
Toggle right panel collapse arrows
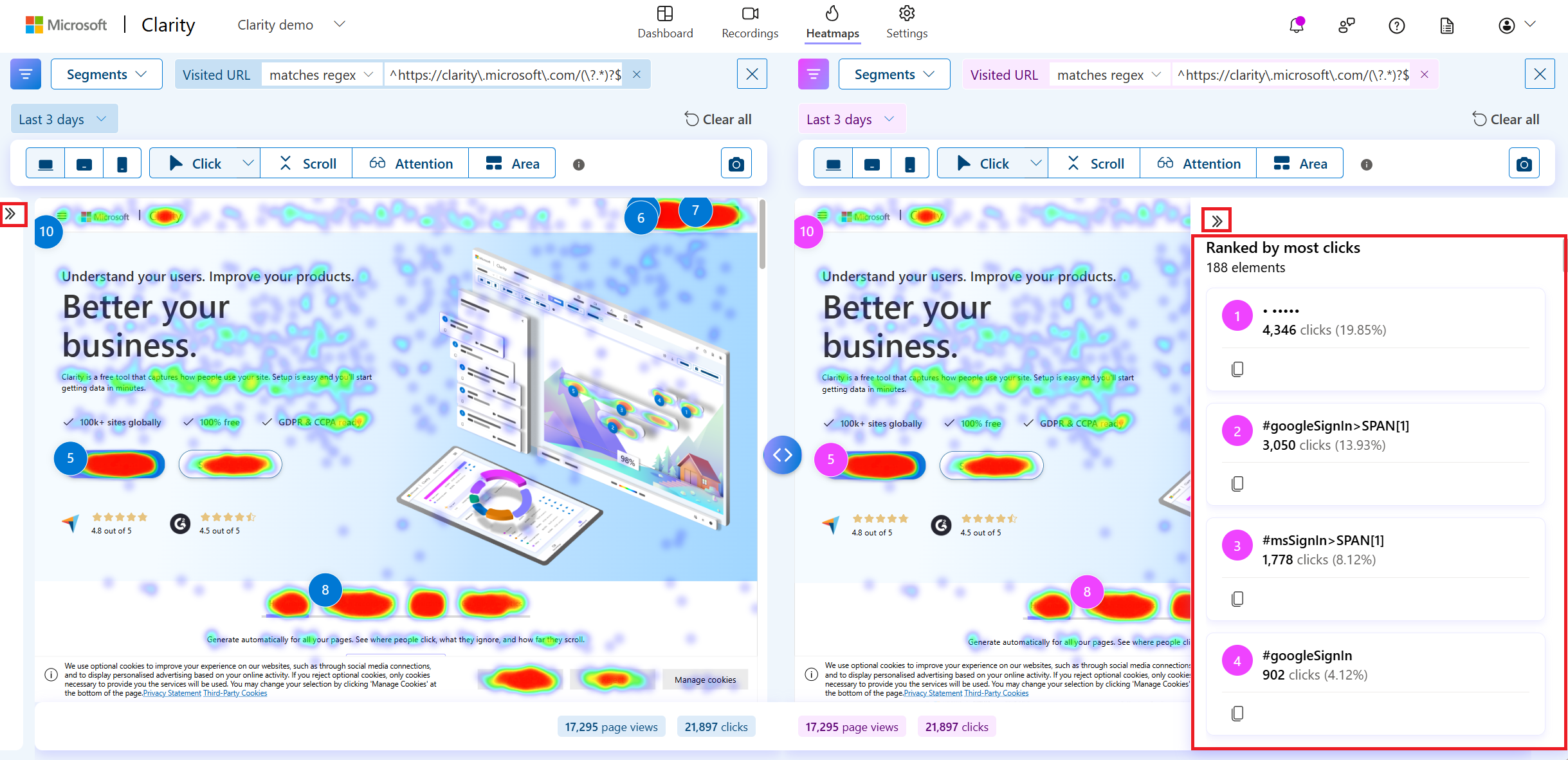[1216, 218]
